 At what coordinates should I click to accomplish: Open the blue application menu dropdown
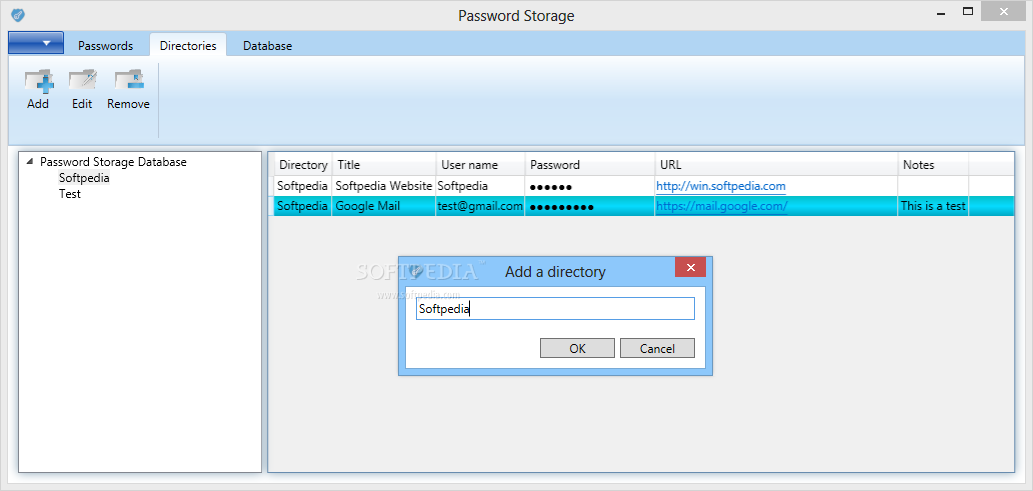36,43
